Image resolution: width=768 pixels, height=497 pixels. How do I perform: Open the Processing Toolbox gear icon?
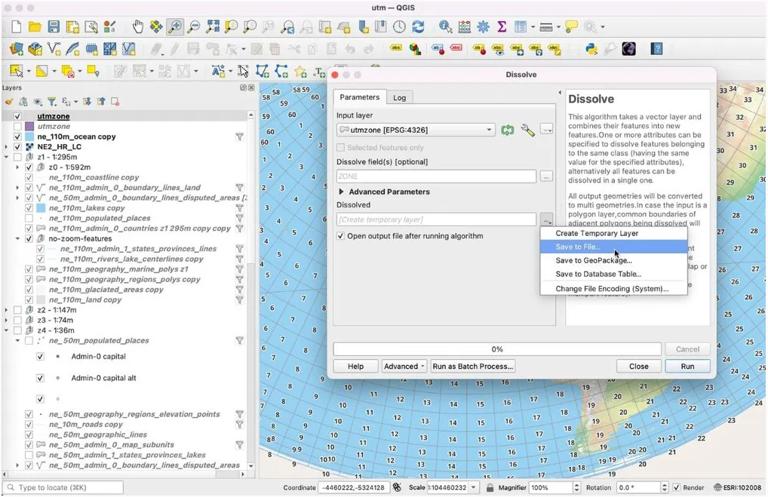coord(483,26)
